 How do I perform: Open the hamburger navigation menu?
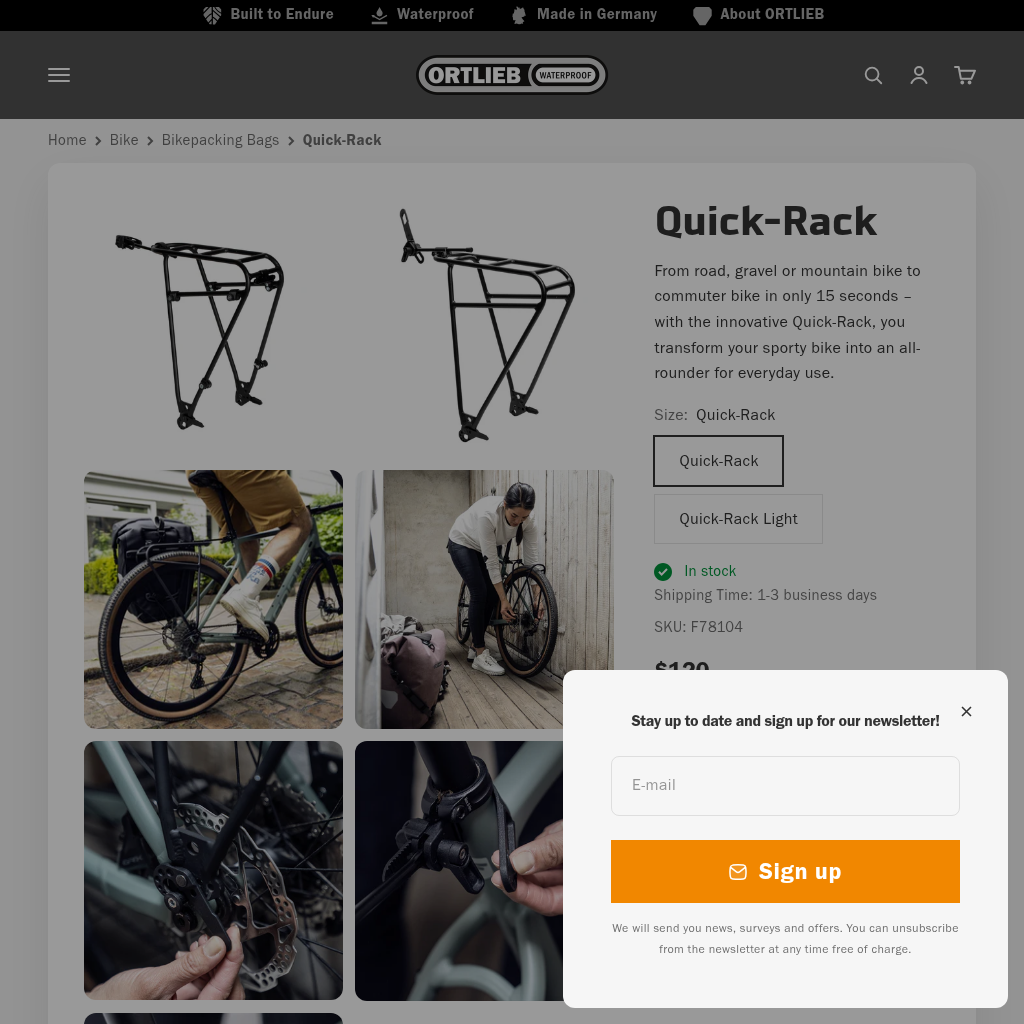(59, 75)
